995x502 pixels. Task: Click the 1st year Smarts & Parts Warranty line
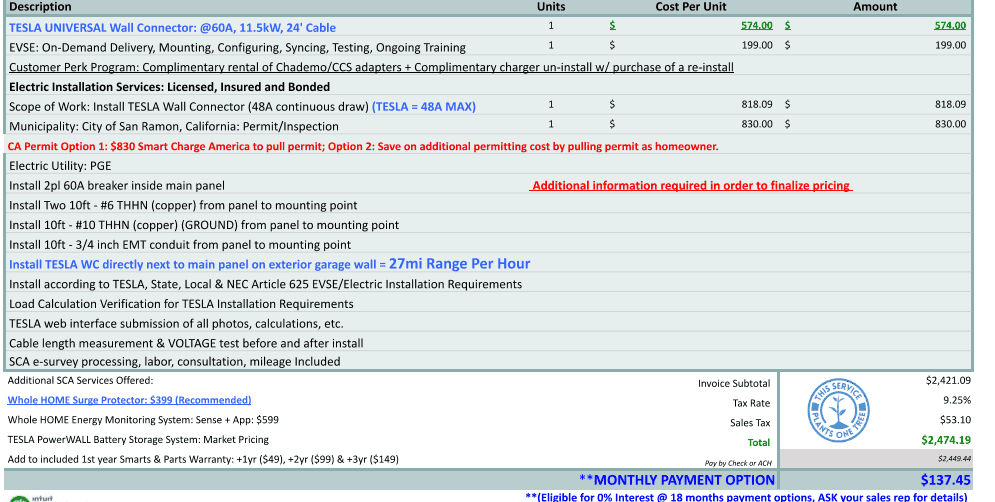click(203, 459)
